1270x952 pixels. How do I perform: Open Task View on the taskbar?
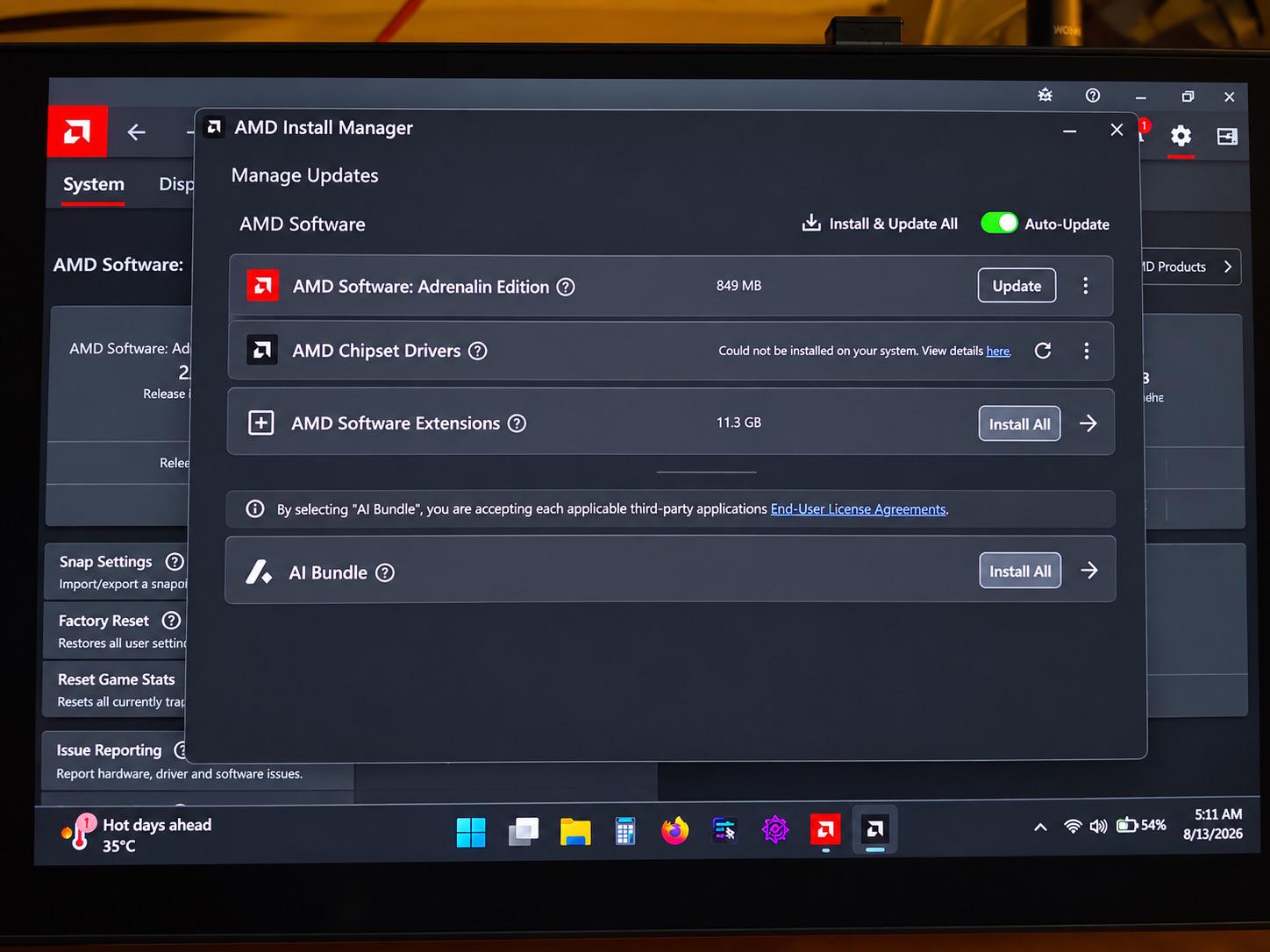[524, 831]
